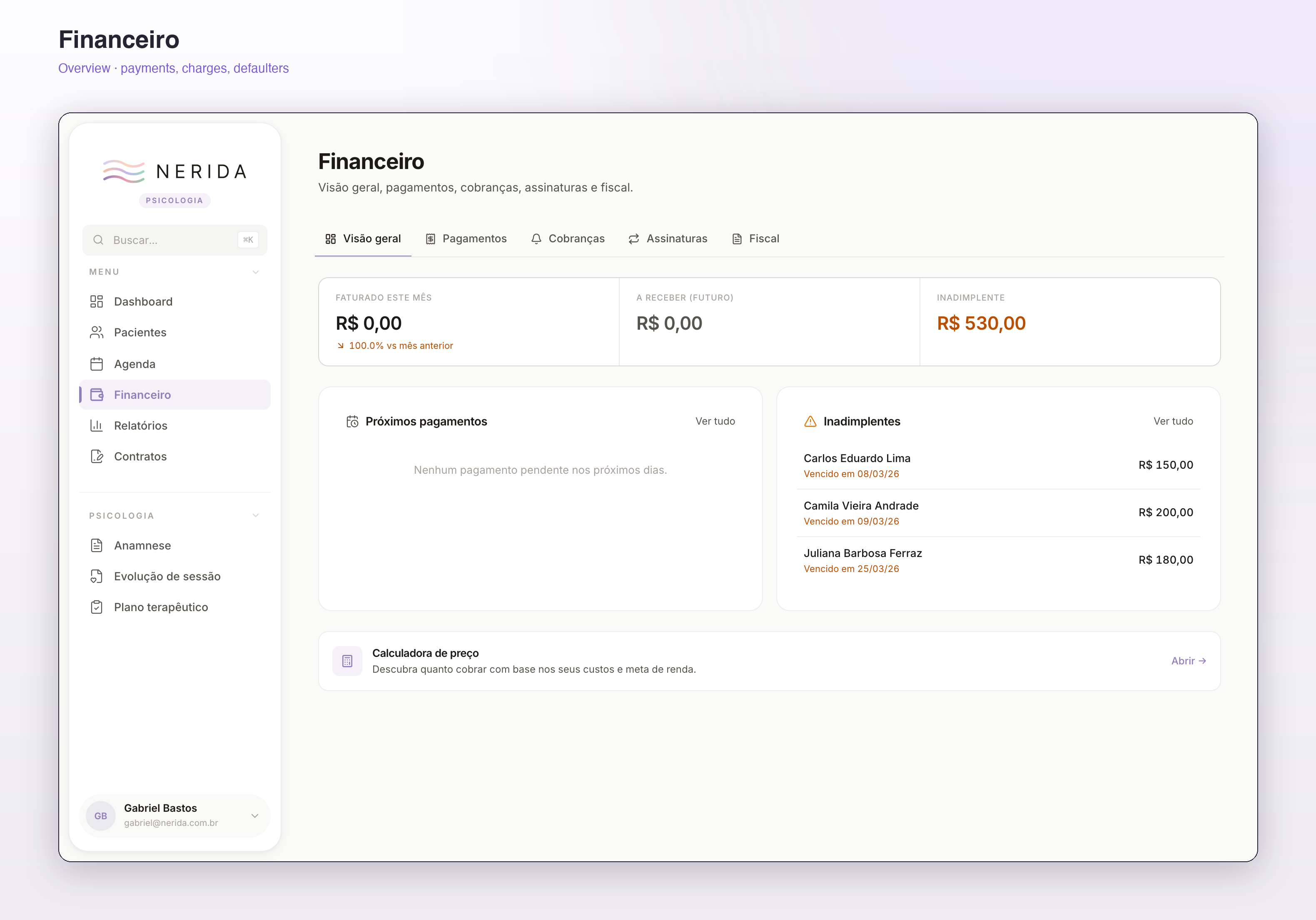Open Camila Vieira Andrade defaulter row

999,513
